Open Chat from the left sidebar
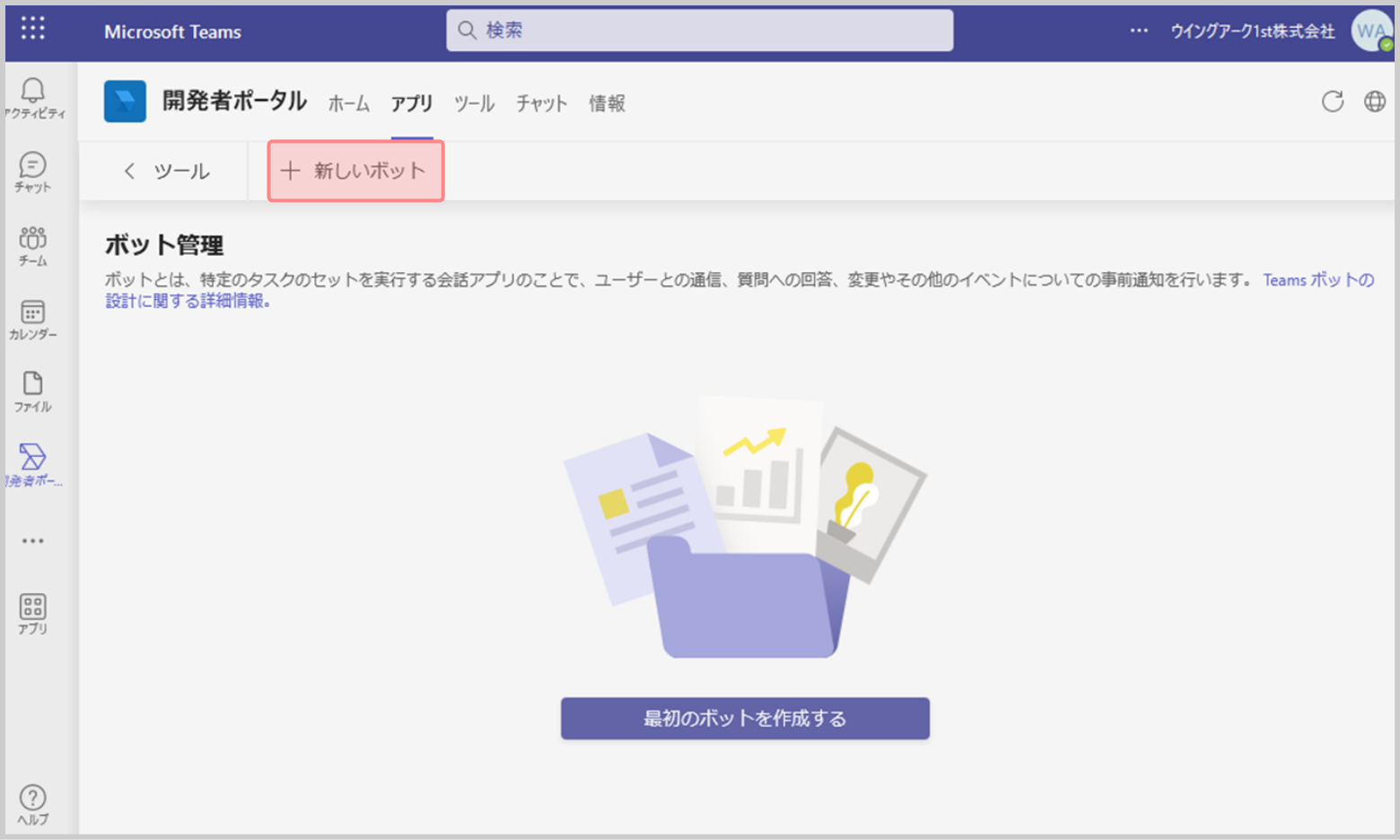The image size is (1400, 840). pos(33,171)
